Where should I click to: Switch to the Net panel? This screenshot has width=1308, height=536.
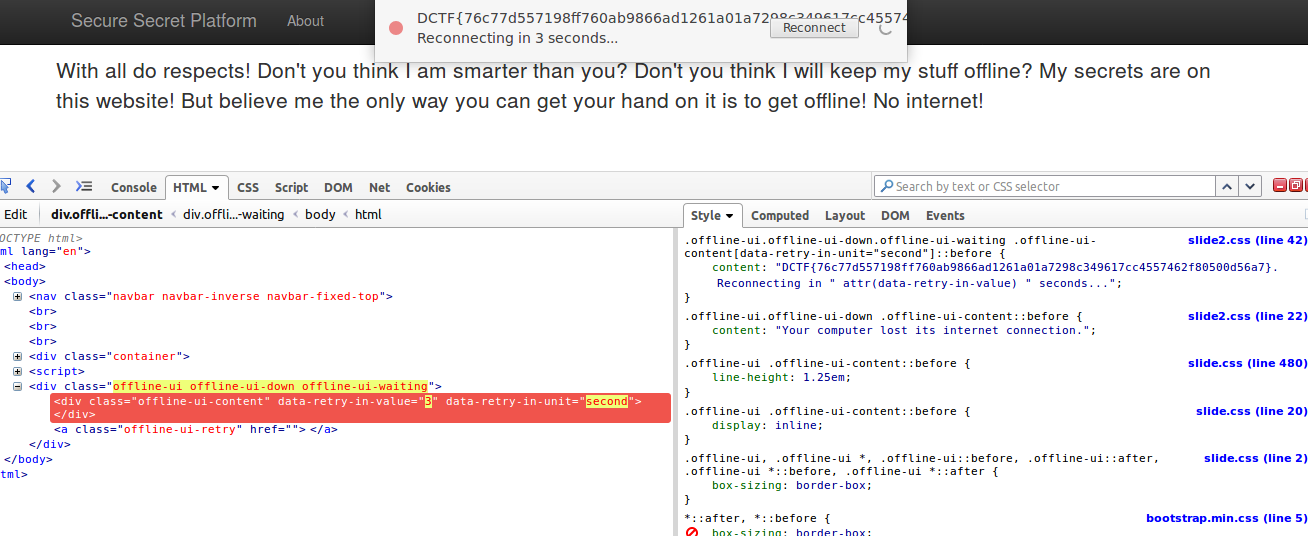click(380, 187)
